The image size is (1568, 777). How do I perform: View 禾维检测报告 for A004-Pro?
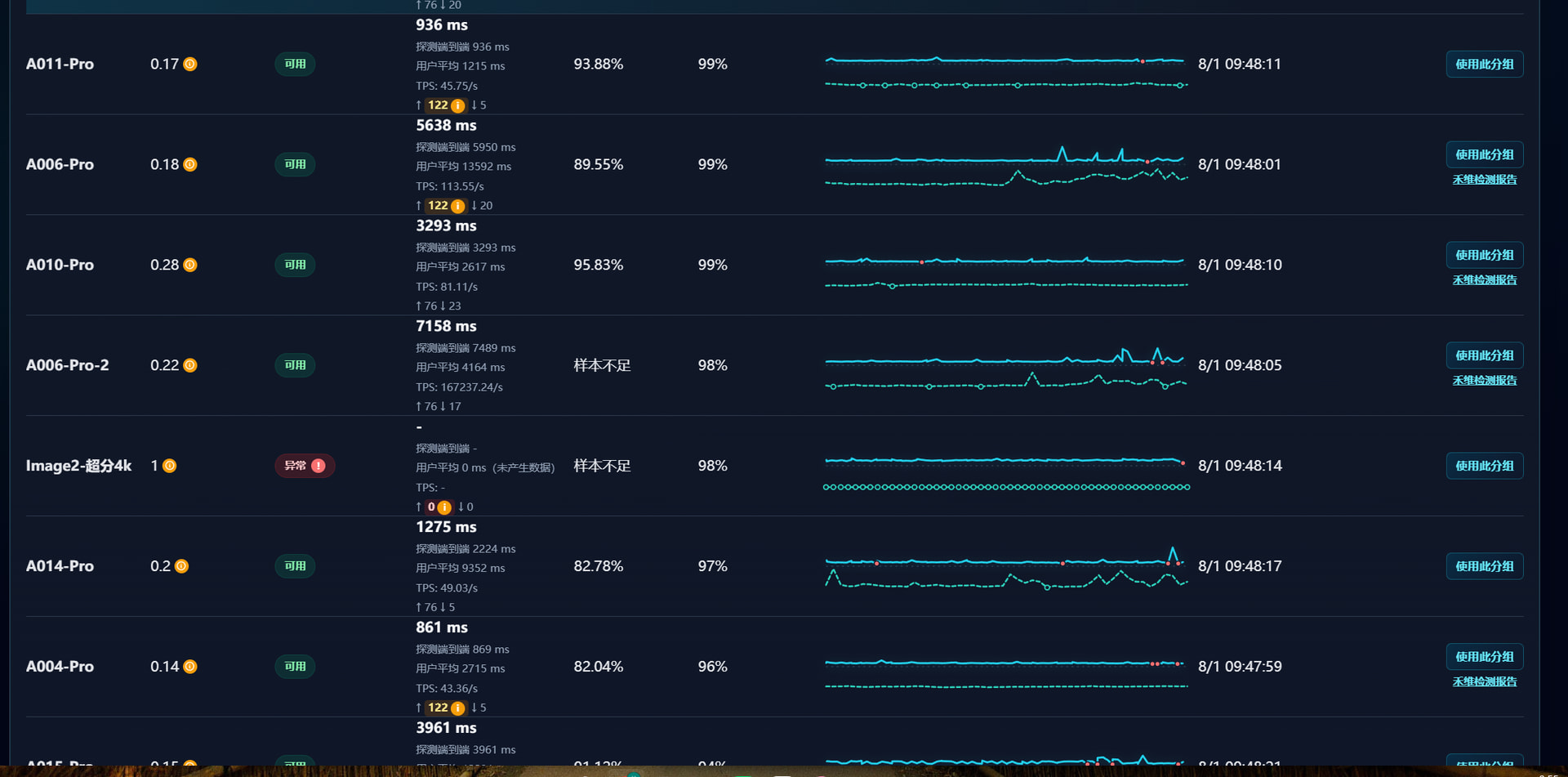(x=1484, y=682)
